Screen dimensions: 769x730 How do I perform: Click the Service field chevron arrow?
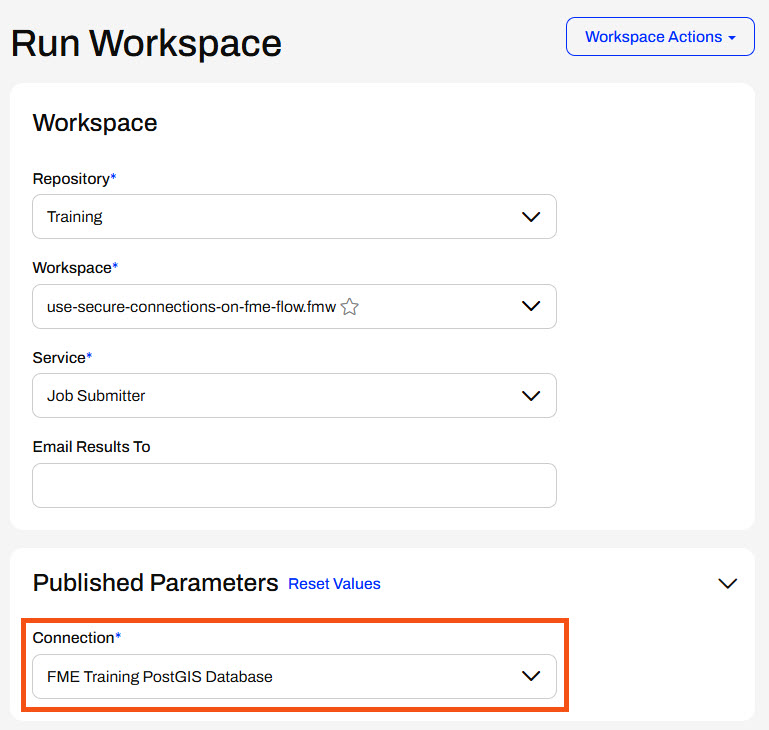point(531,396)
